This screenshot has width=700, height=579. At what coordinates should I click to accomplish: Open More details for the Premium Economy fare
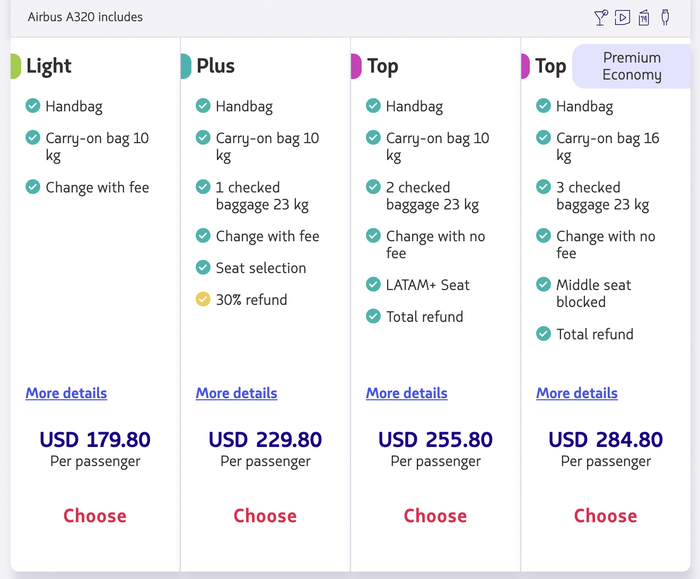coord(577,393)
